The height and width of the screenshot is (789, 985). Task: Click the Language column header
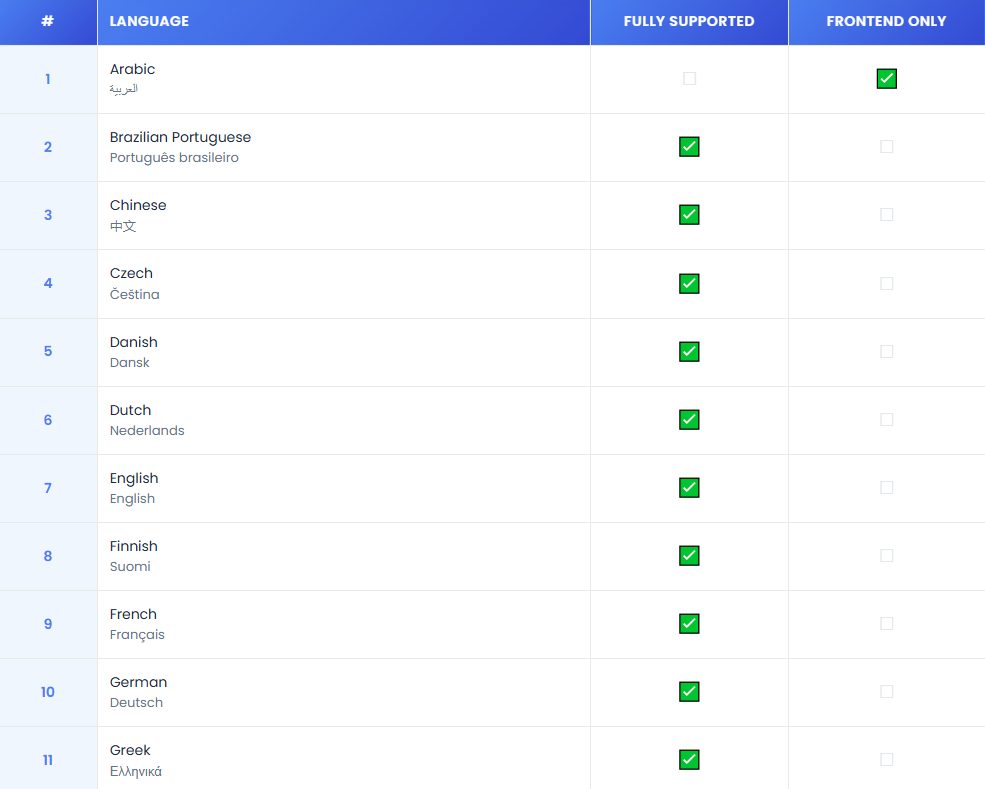click(149, 21)
